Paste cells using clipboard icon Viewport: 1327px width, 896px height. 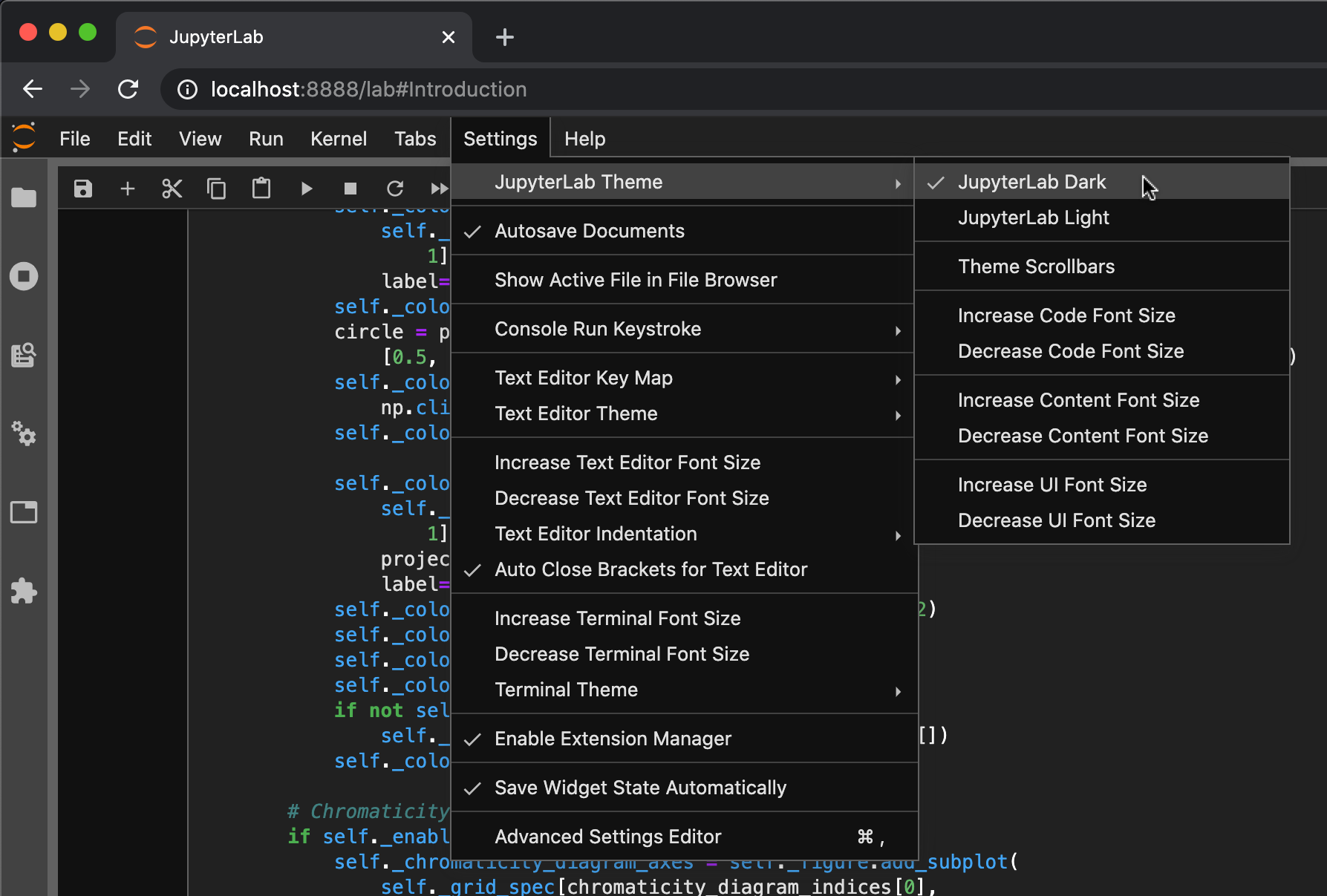point(261,189)
